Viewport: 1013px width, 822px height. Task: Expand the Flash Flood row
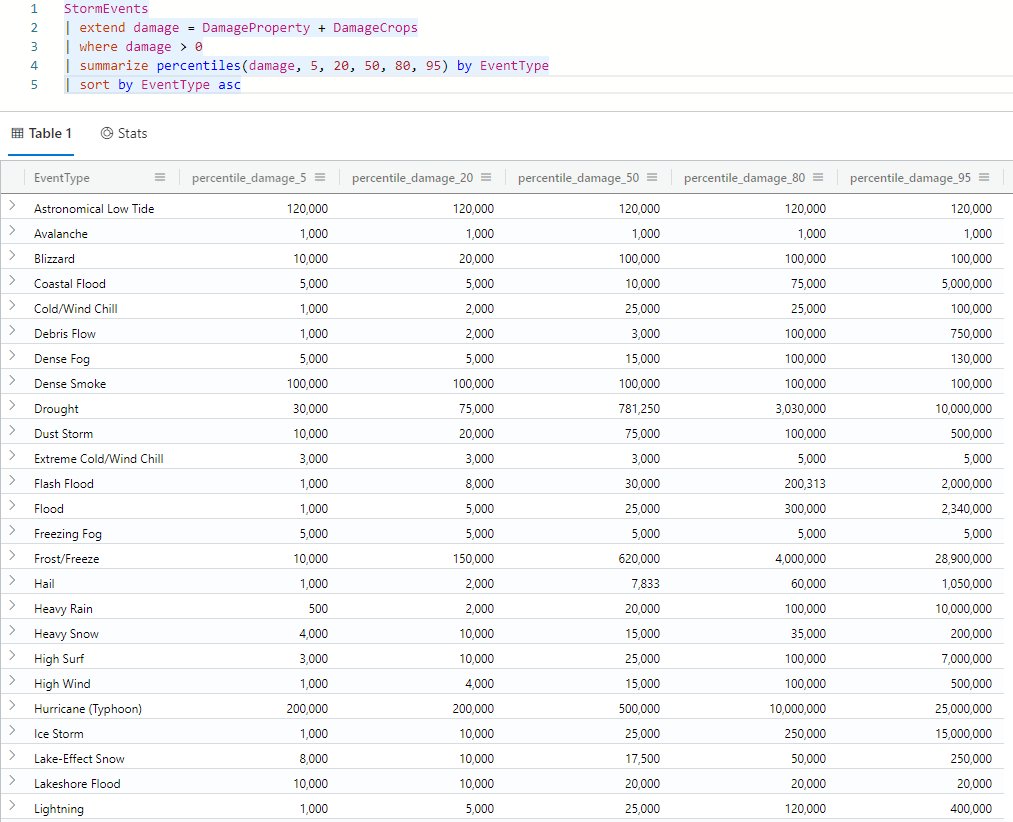coord(12,481)
